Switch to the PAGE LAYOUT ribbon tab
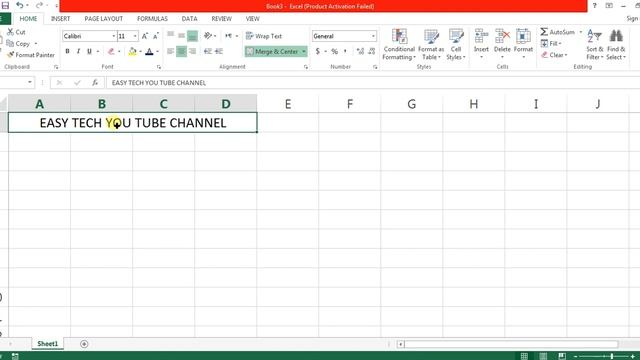Screen dimensions: 640x360 pos(104,19)
